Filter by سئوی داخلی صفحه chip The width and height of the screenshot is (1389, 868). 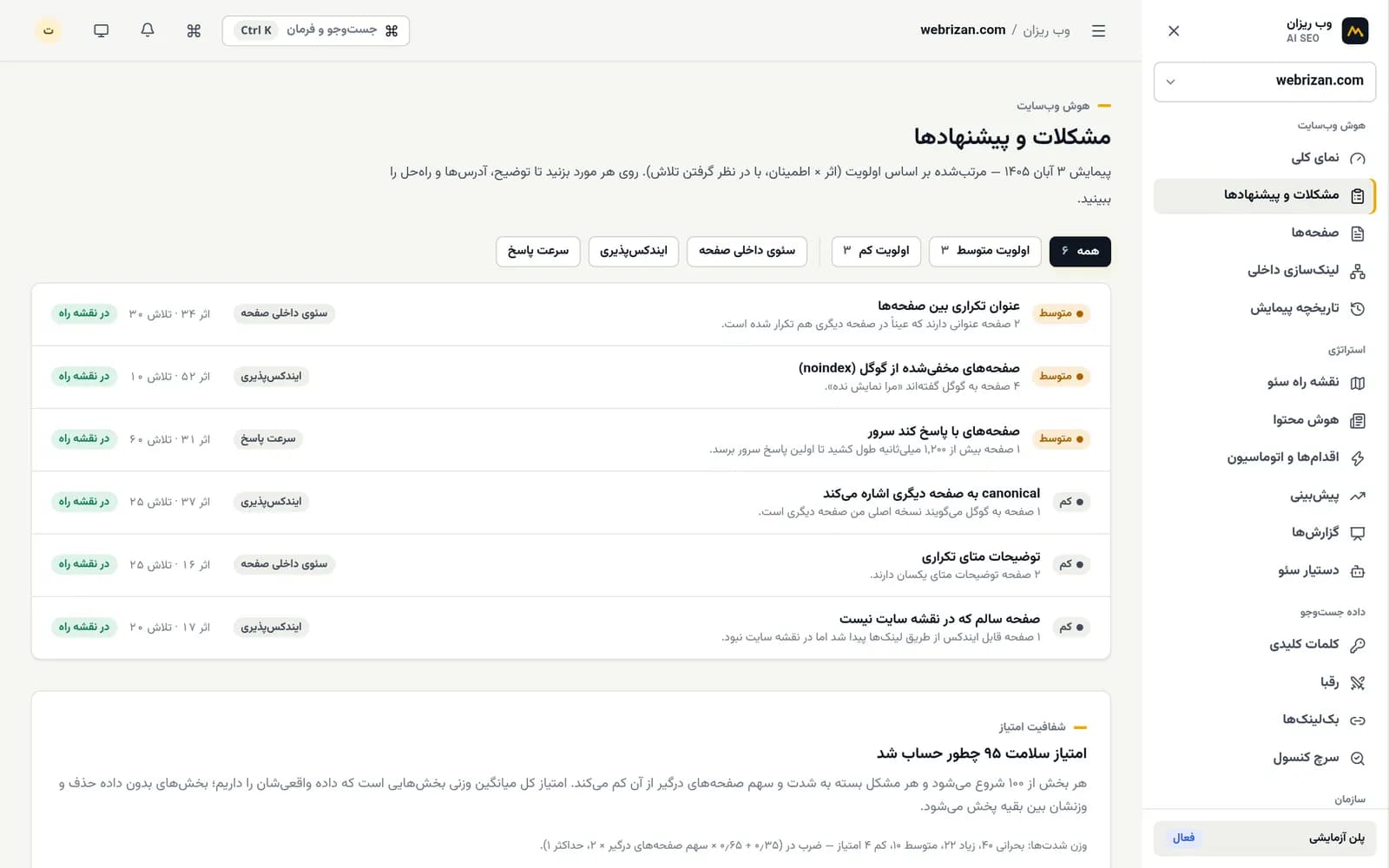[747, 251]
